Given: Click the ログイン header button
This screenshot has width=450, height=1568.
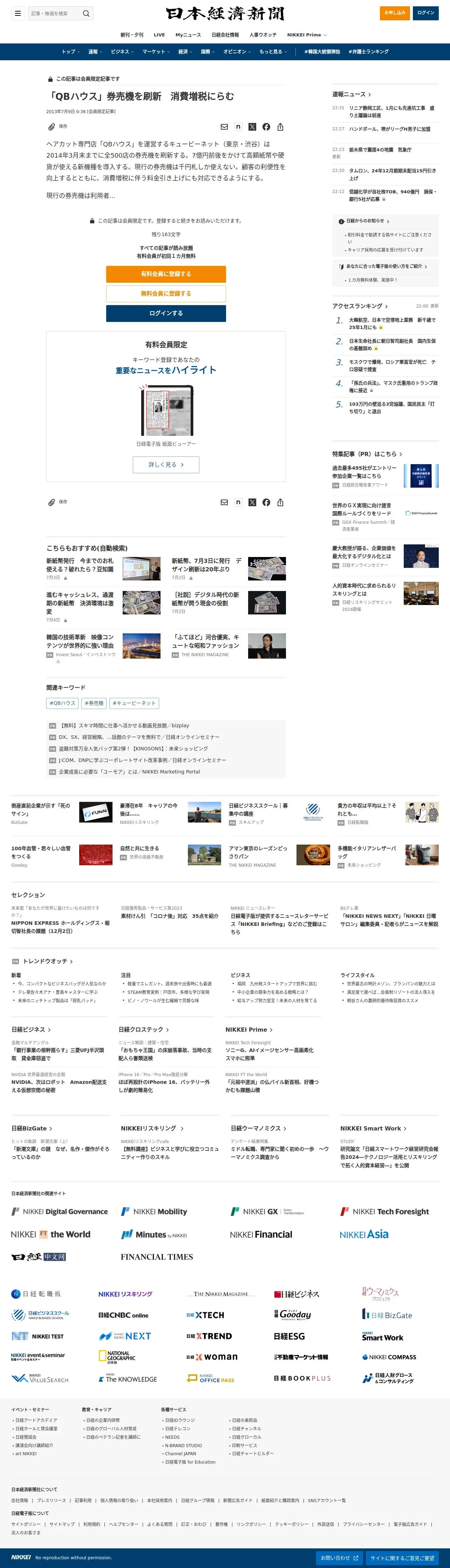Looking at the screenshot, I should tap(426, 13).
